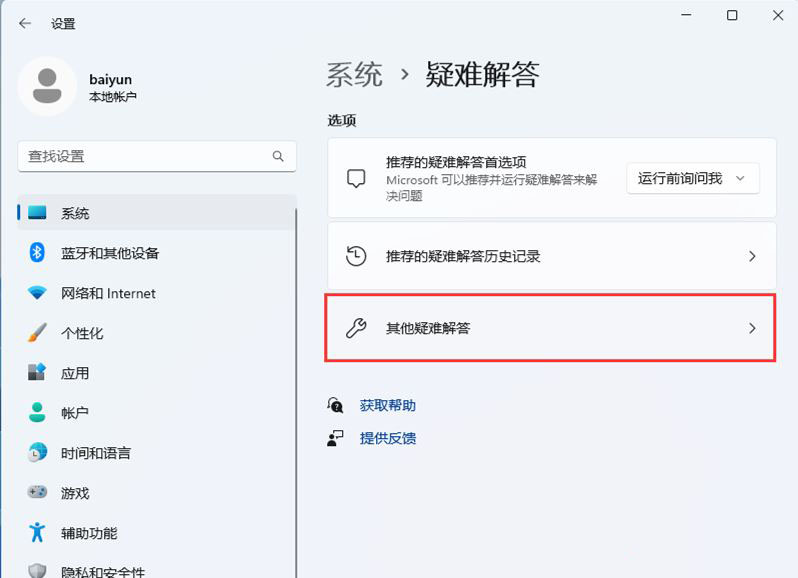
Task: Select 系统 in the sidebar menu
Action: tap(75, 213)
